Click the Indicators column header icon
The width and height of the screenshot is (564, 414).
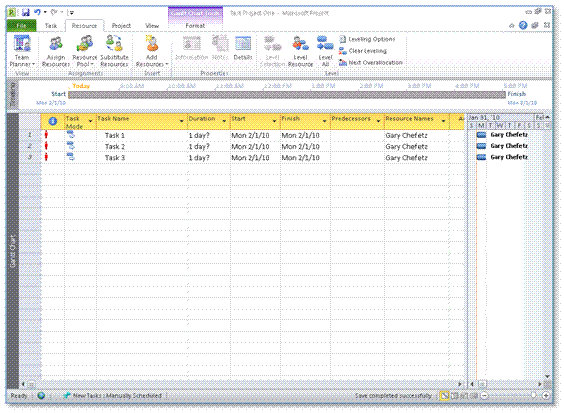pos(53,122)
